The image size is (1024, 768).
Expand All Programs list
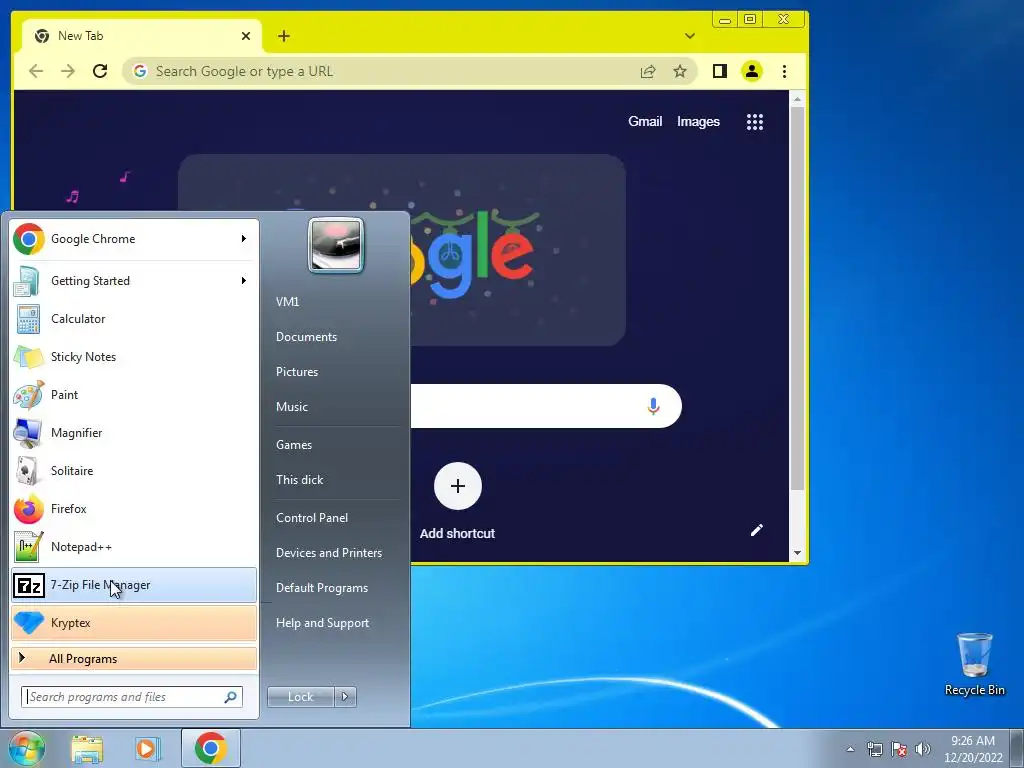(x=134, y=658)
